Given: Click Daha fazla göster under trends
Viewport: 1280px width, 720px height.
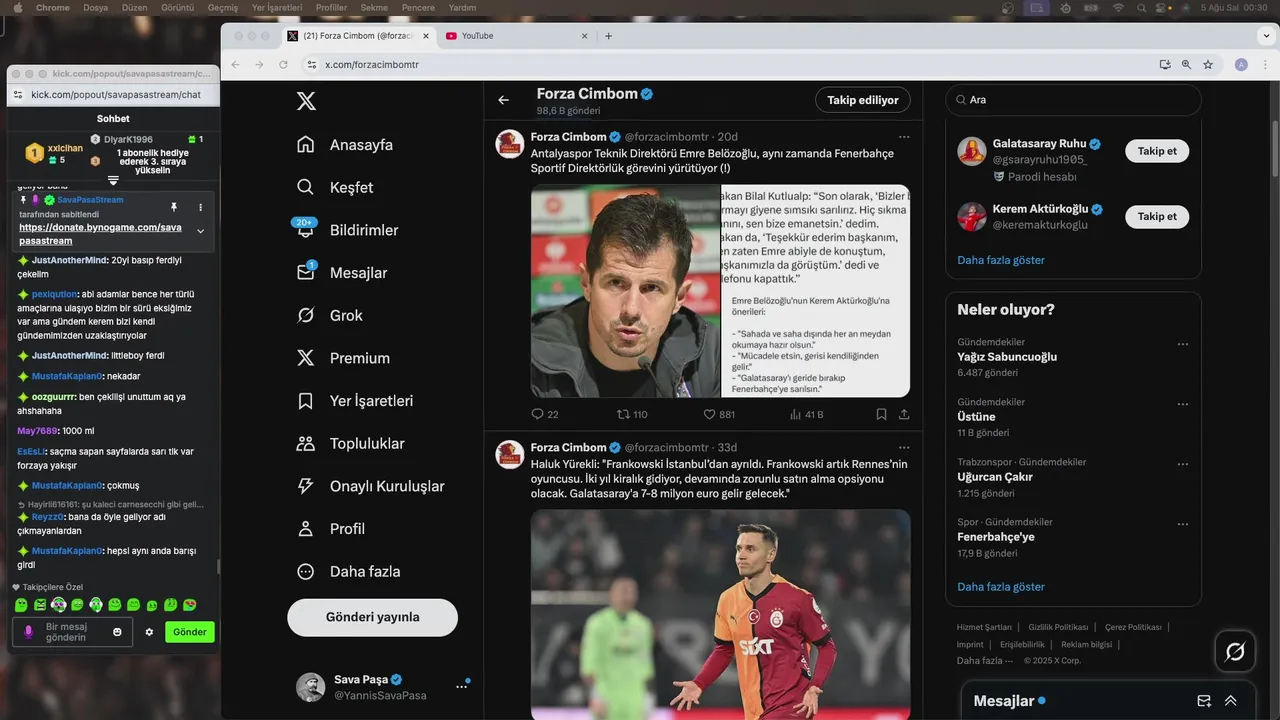Looking at the screenshot, I should point(1001,587).
